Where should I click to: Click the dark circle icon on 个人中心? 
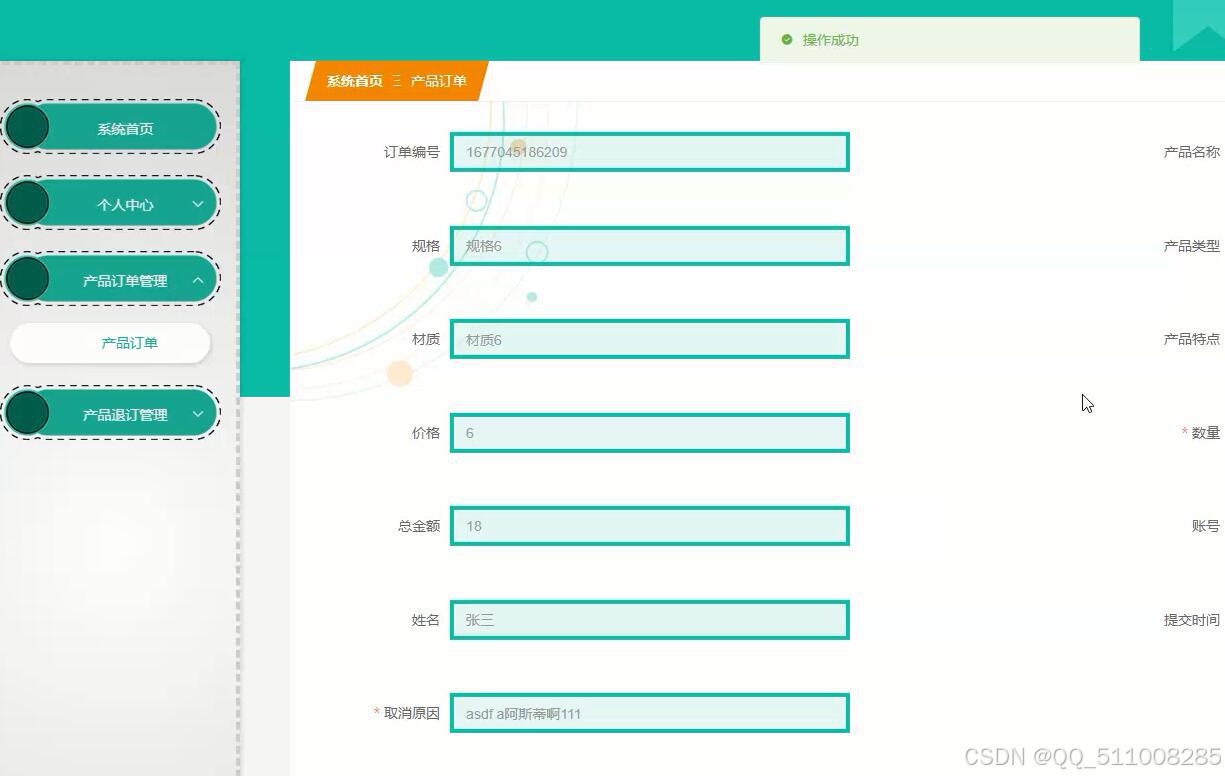pos(27,203)
